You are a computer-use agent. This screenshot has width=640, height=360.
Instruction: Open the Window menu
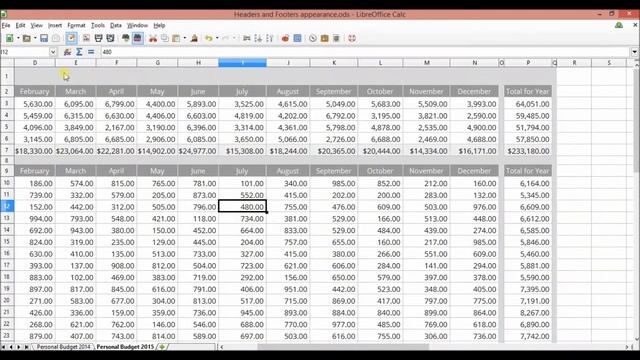(137, 25)
